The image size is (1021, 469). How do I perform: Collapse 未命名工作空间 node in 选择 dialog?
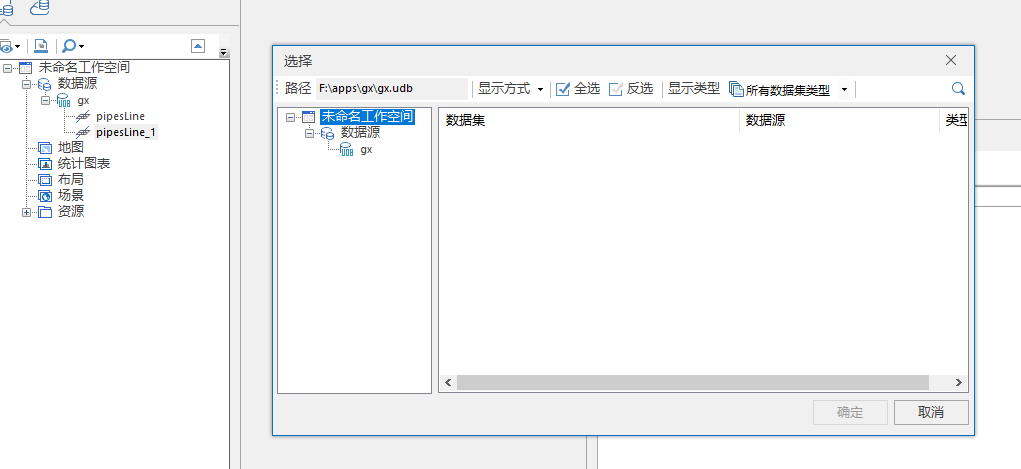[290, 117]
